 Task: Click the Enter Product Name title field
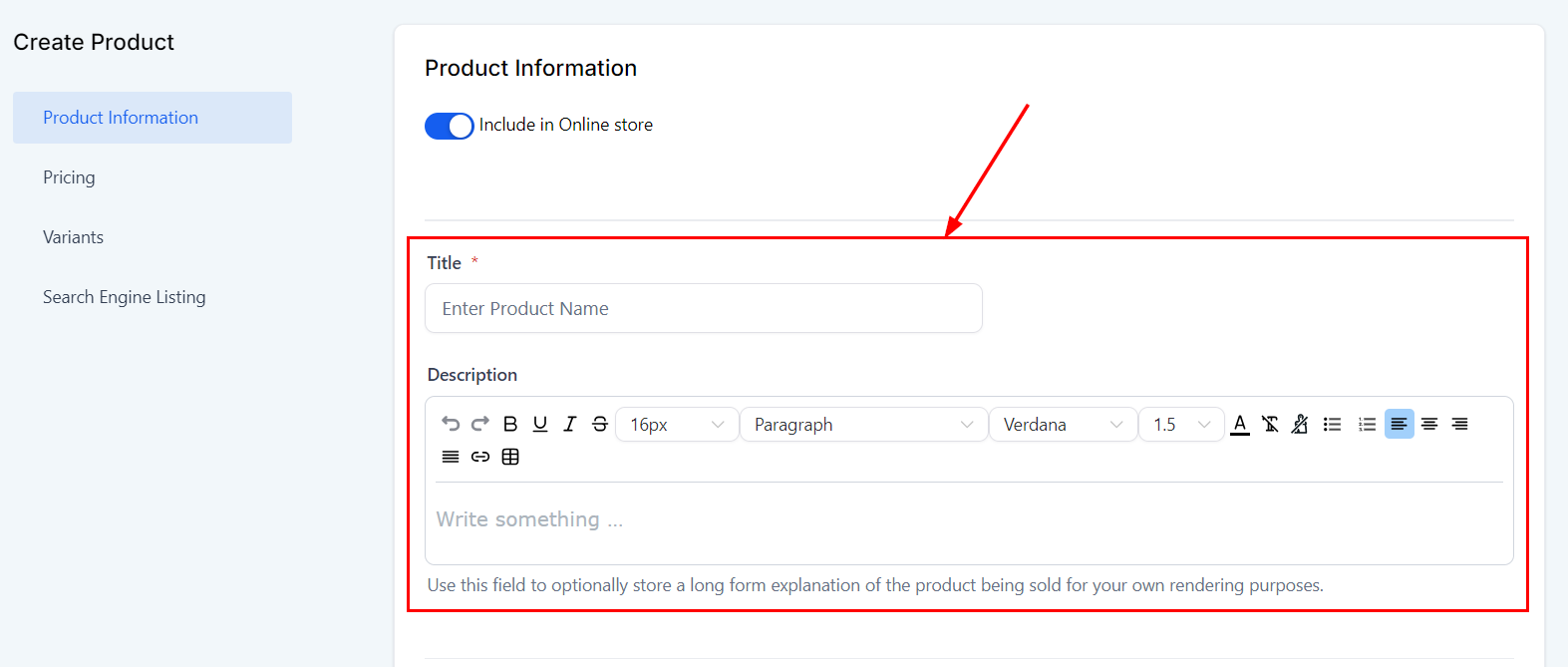click(x=703, y=309)
